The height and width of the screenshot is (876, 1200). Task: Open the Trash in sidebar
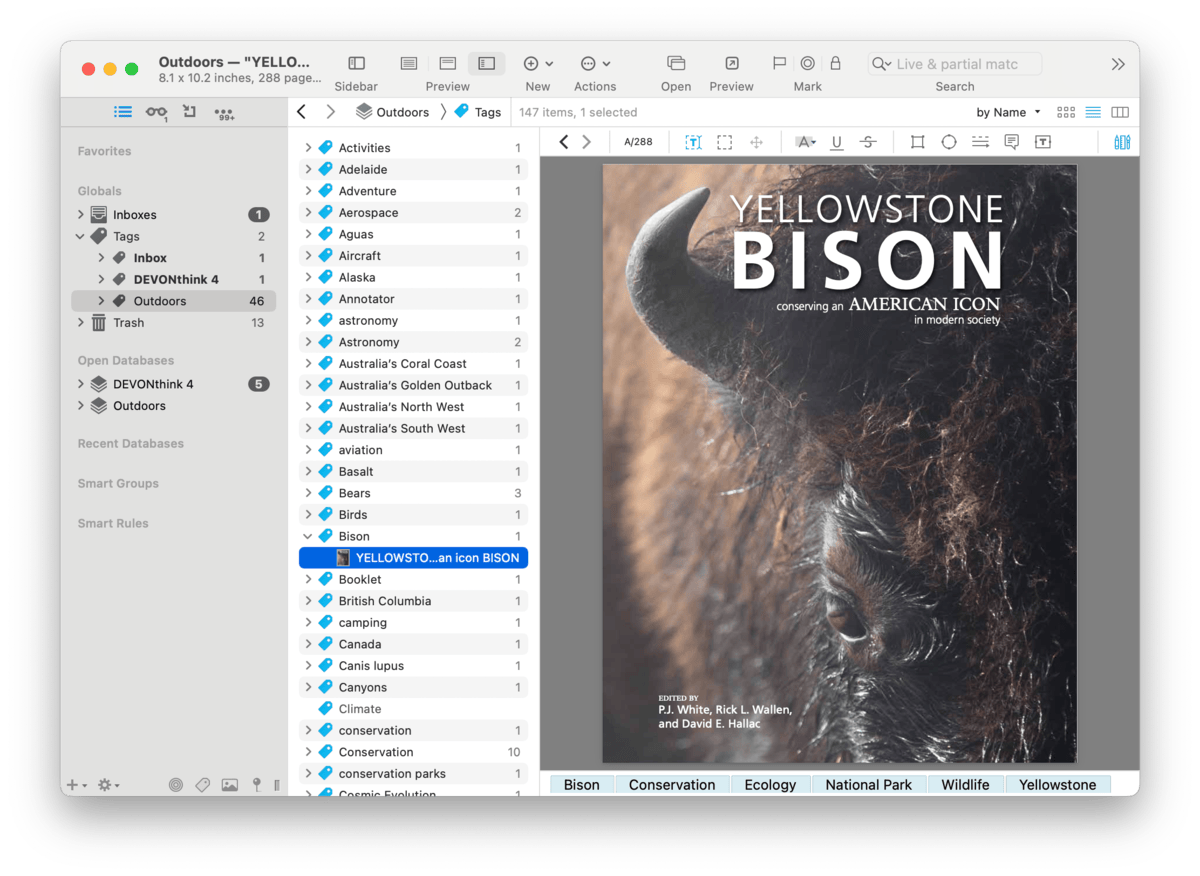(x=128, y=323)
